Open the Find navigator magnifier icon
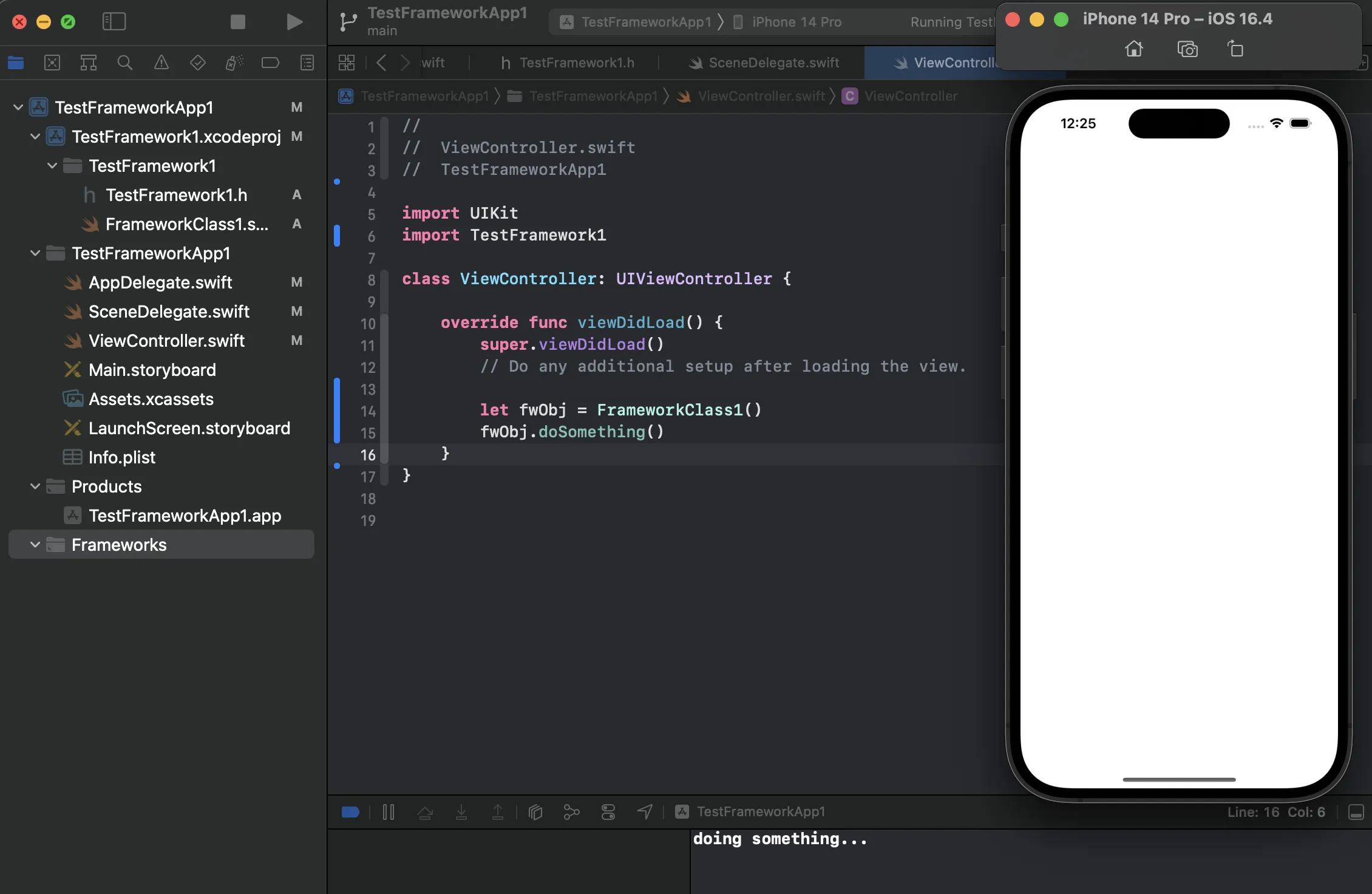Viewport: 1372px width, 894px height. point(124,63)
